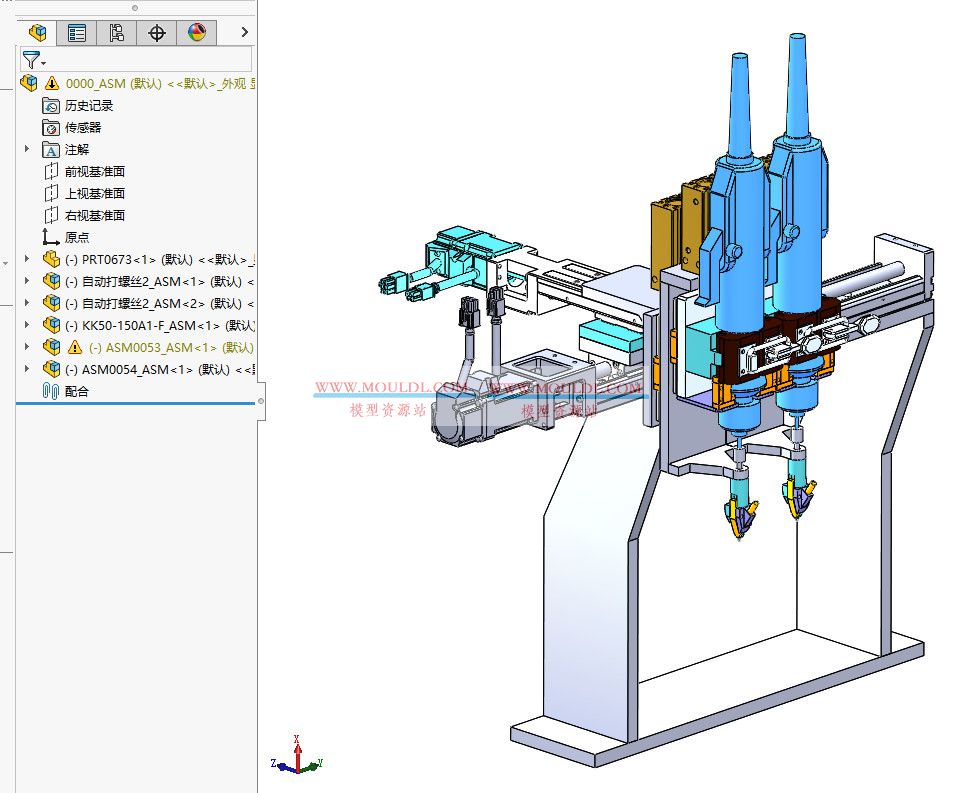This screenshot has width=960, height=793.
Task: Expand the KK50-150A1-F_ASM assembly
Action: (25, 325)
